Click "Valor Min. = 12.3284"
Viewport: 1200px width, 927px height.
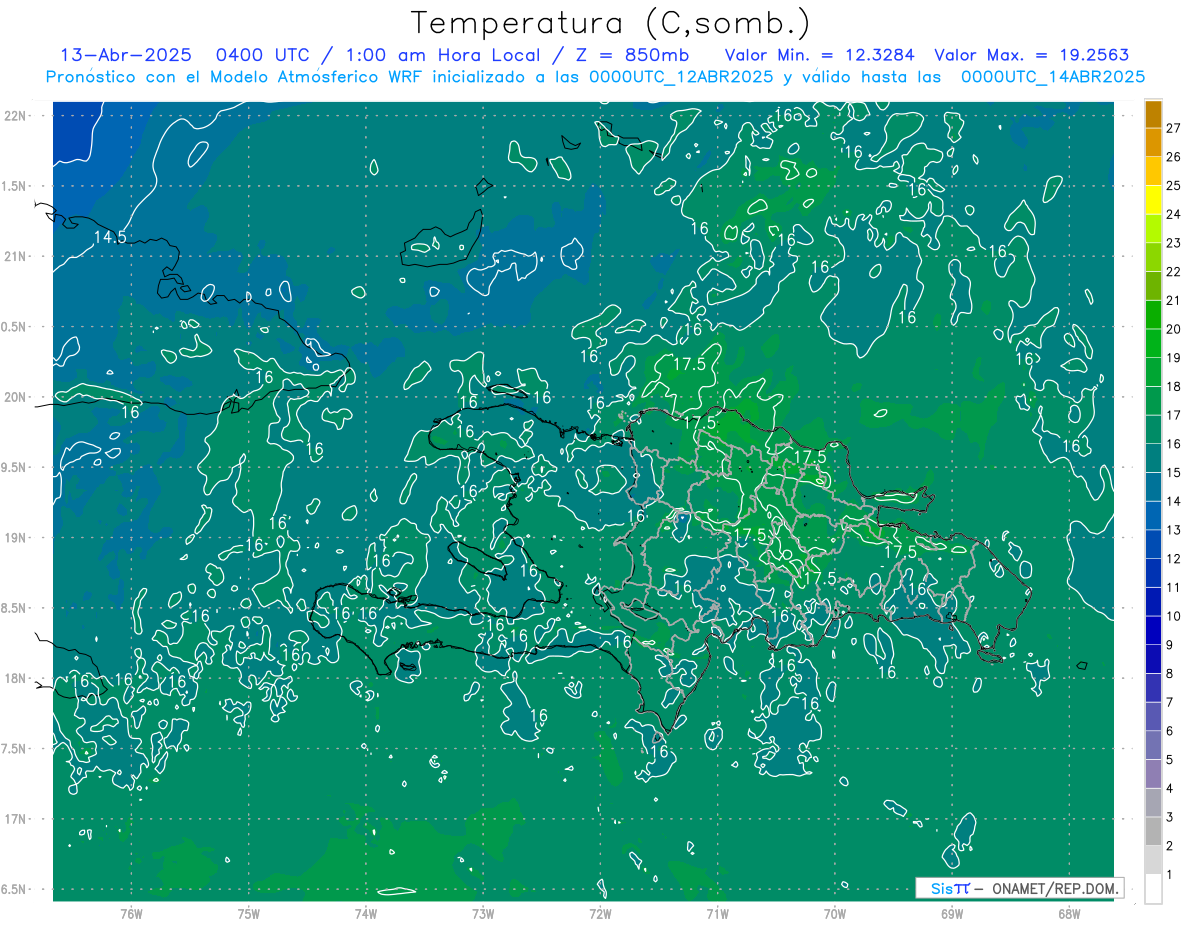[x=820, y=55]
